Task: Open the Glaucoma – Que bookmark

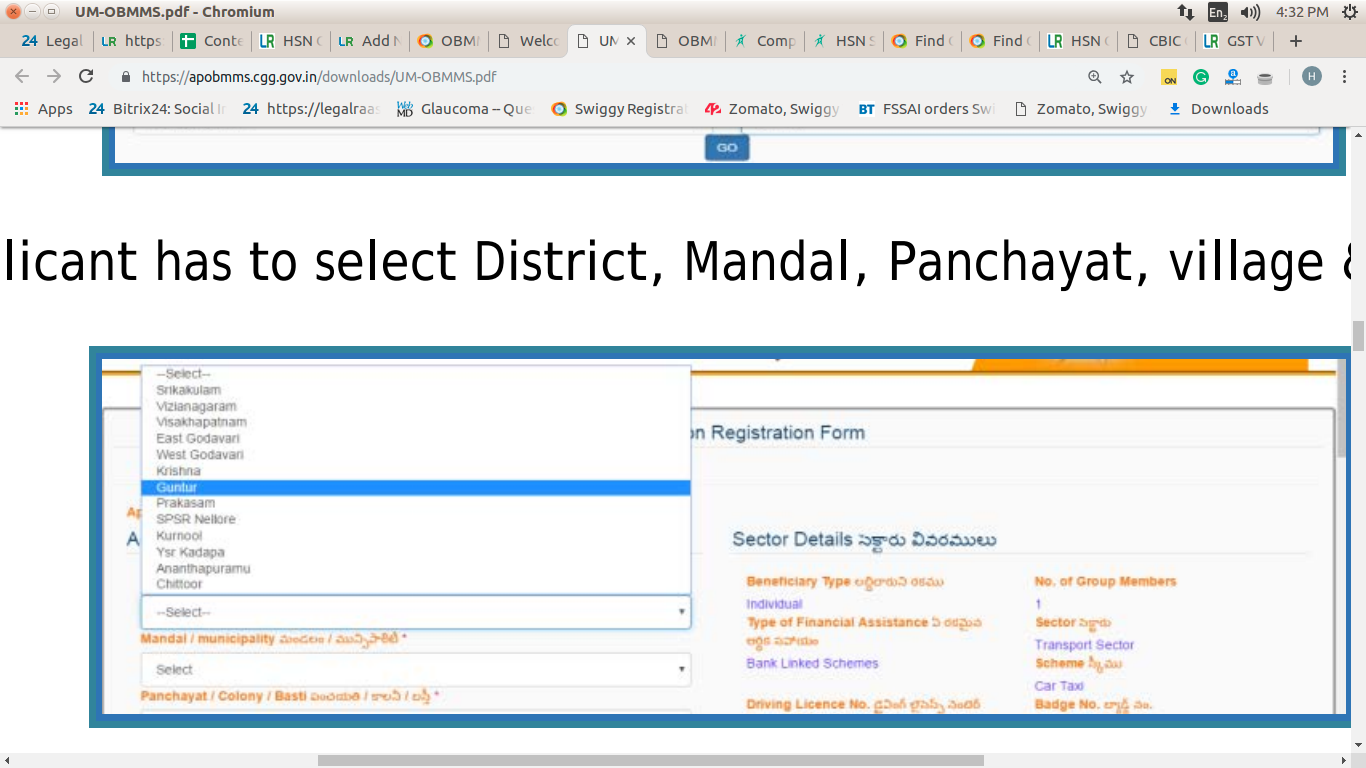Action: coord(465,109)
